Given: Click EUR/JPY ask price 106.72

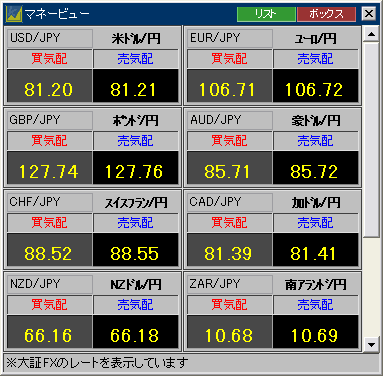Looking at the screenshot, I should pos(315,86).
